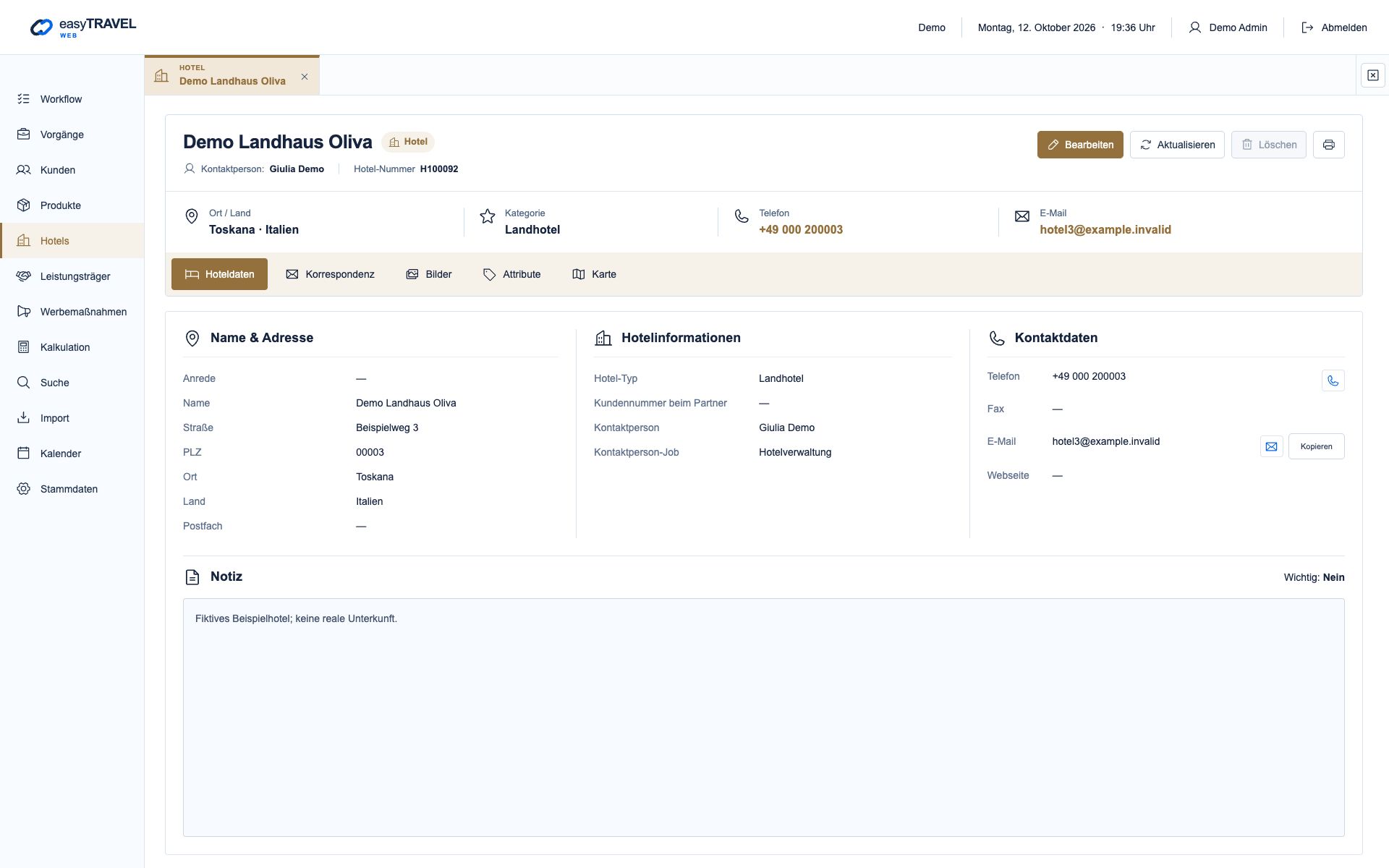Open Leistungsträger in the sidebar
The width and height of the screenshot is (1389, 868).
(72, 276)
